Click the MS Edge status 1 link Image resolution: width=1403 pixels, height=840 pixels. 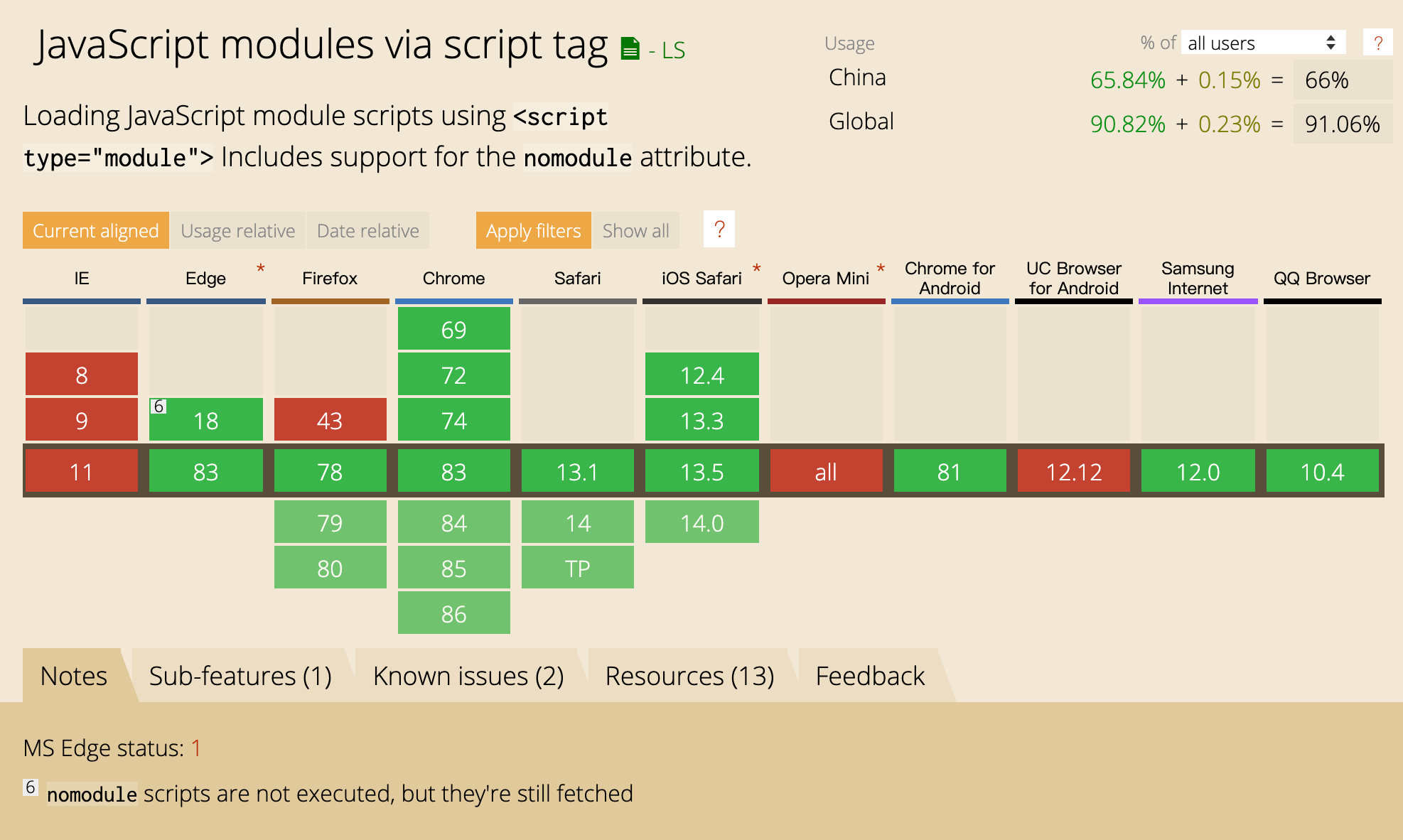[196, 748]
